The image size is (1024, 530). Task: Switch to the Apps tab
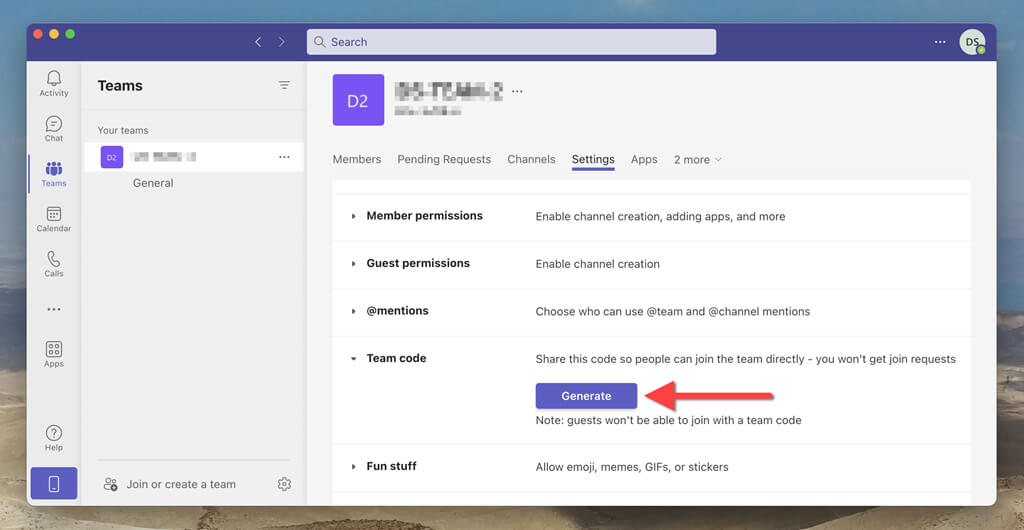(x=644, y=160)
